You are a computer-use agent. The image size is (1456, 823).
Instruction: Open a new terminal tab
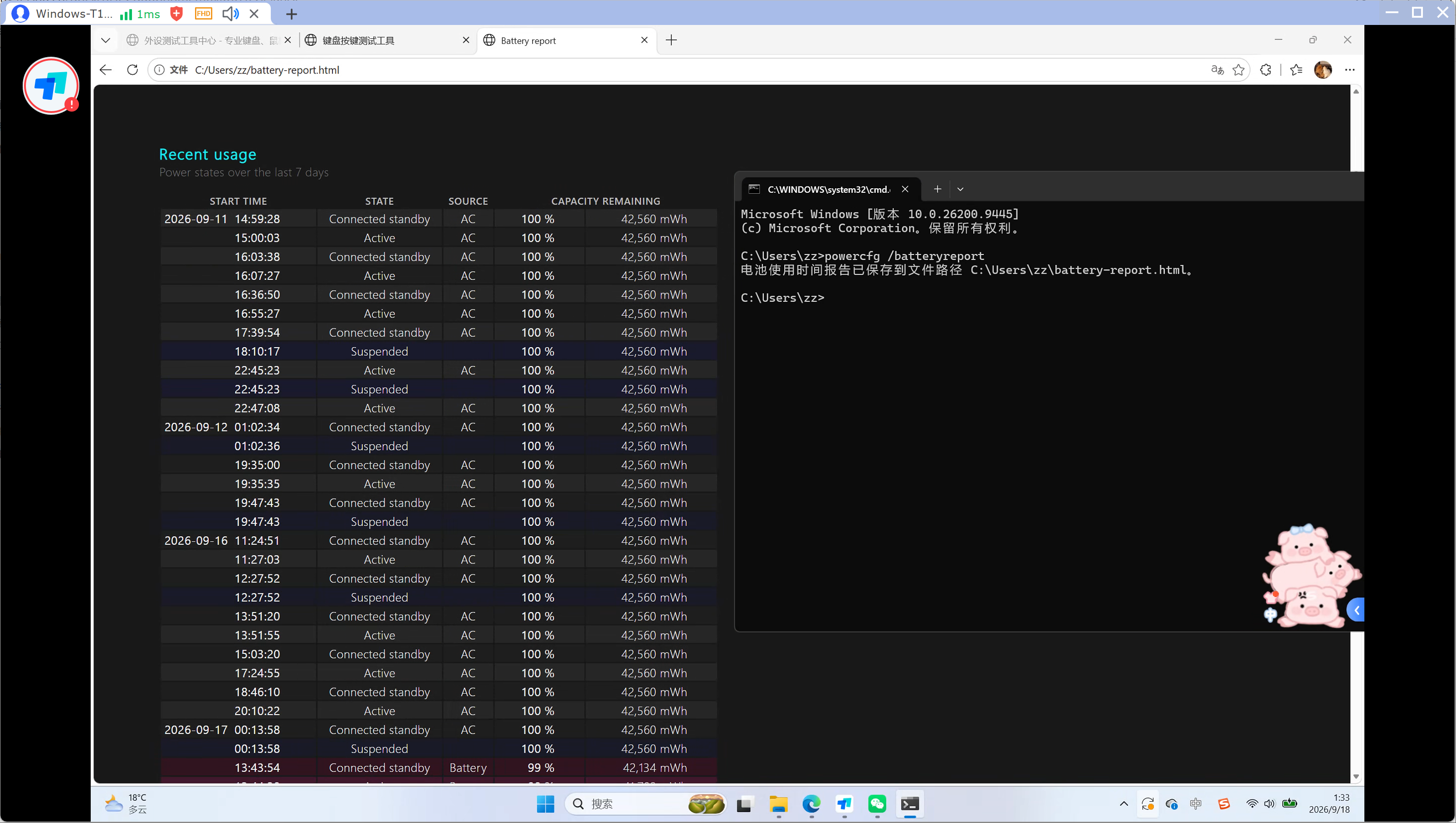click(x=938, y=189)
